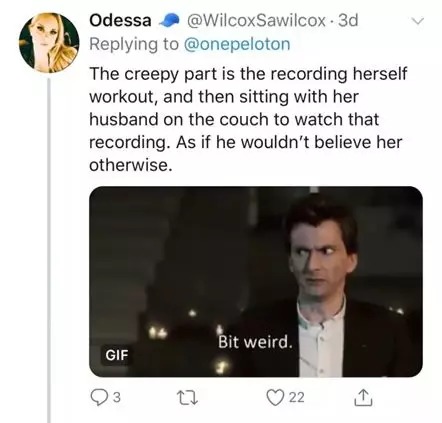
Task: Click the 'Bit weird.' caption in the GIF
Action: (x=255, y=342)
